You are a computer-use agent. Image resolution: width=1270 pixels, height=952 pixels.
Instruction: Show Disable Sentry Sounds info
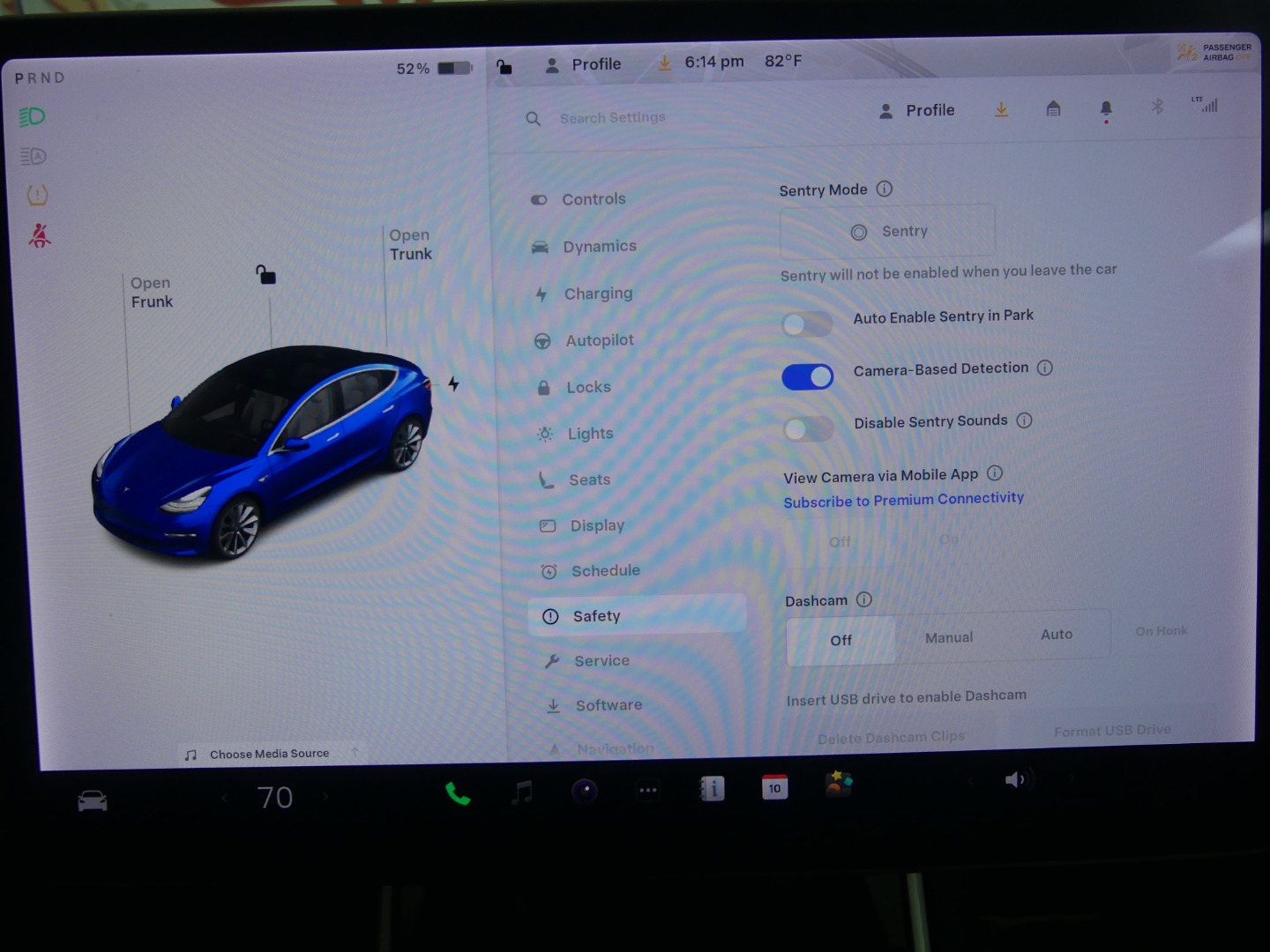click(1024, 420)
